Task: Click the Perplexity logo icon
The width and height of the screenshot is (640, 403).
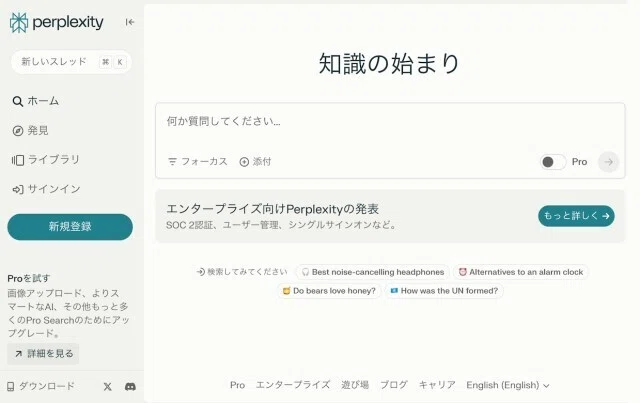Action: point(19,22)
